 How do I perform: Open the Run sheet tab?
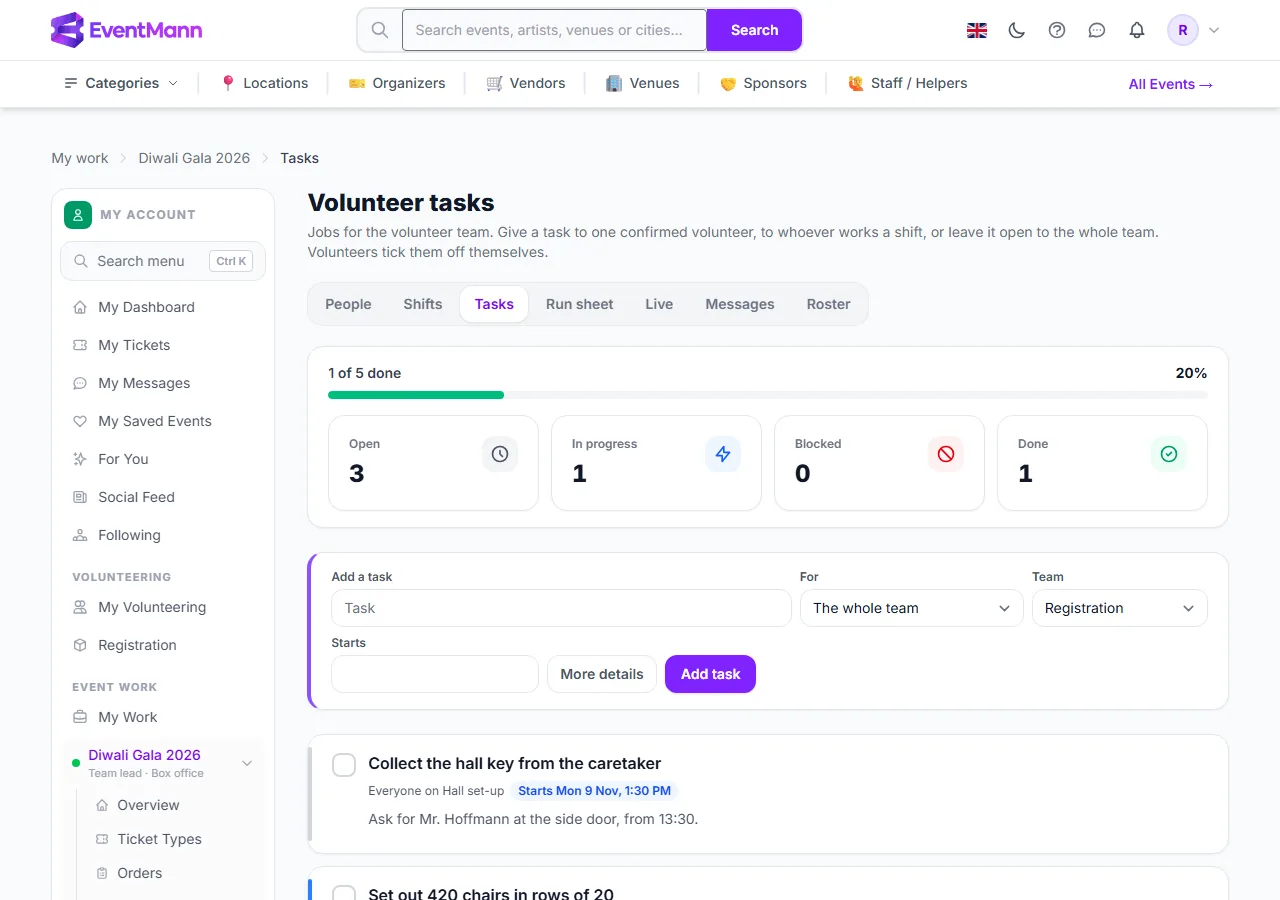(x=580, y=304)
